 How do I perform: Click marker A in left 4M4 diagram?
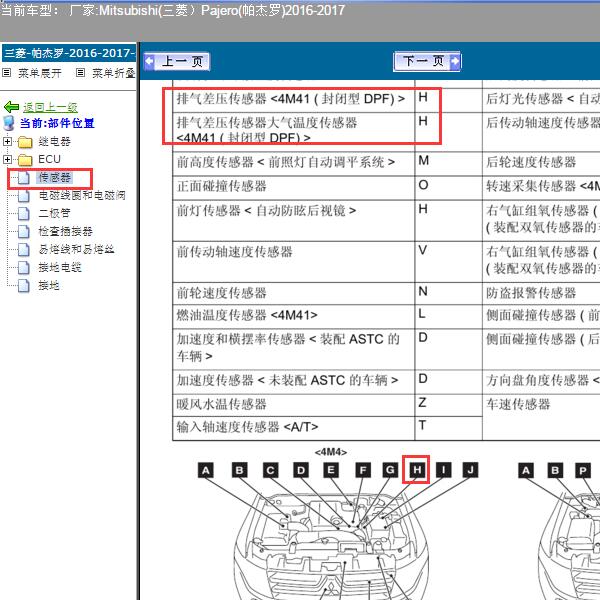206,470
